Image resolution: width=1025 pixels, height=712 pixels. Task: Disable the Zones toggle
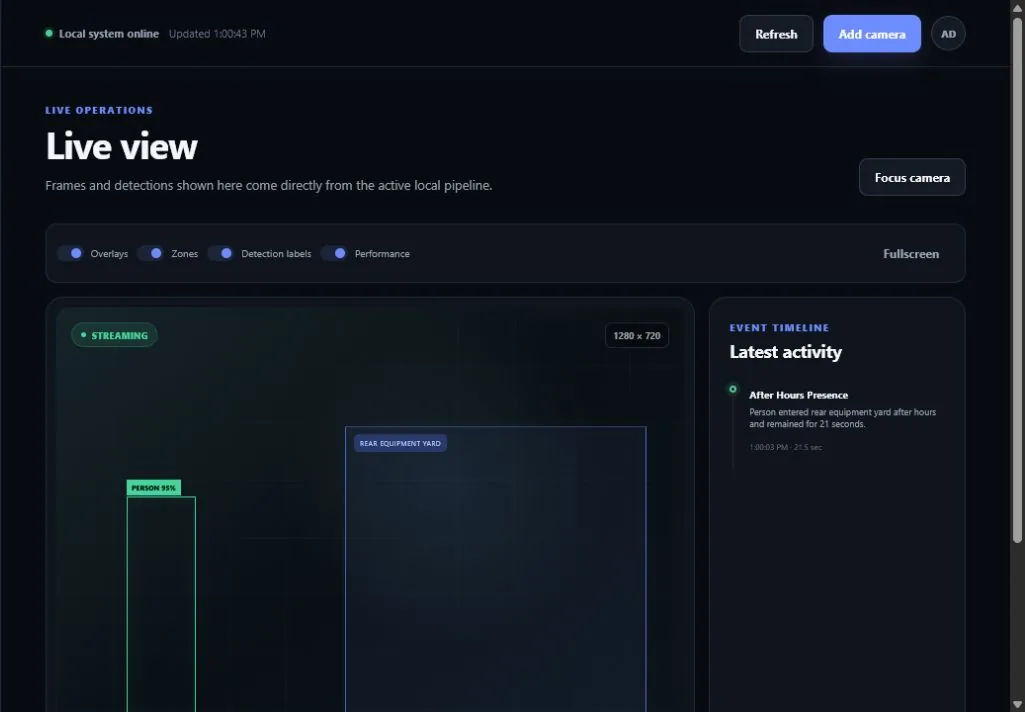pyautogui.click(x=151, y=253)
